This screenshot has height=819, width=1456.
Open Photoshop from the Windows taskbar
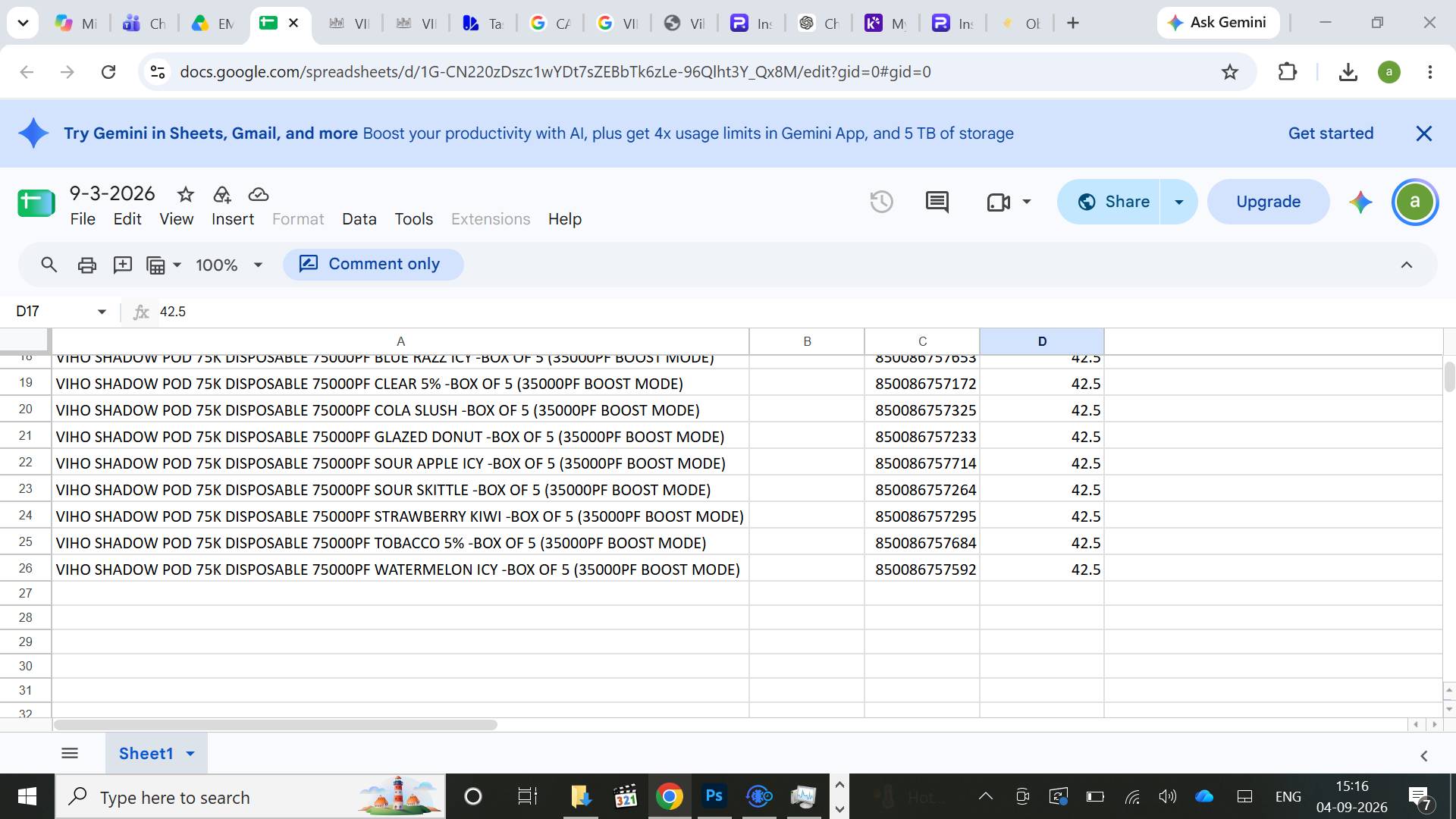point(714,796)
